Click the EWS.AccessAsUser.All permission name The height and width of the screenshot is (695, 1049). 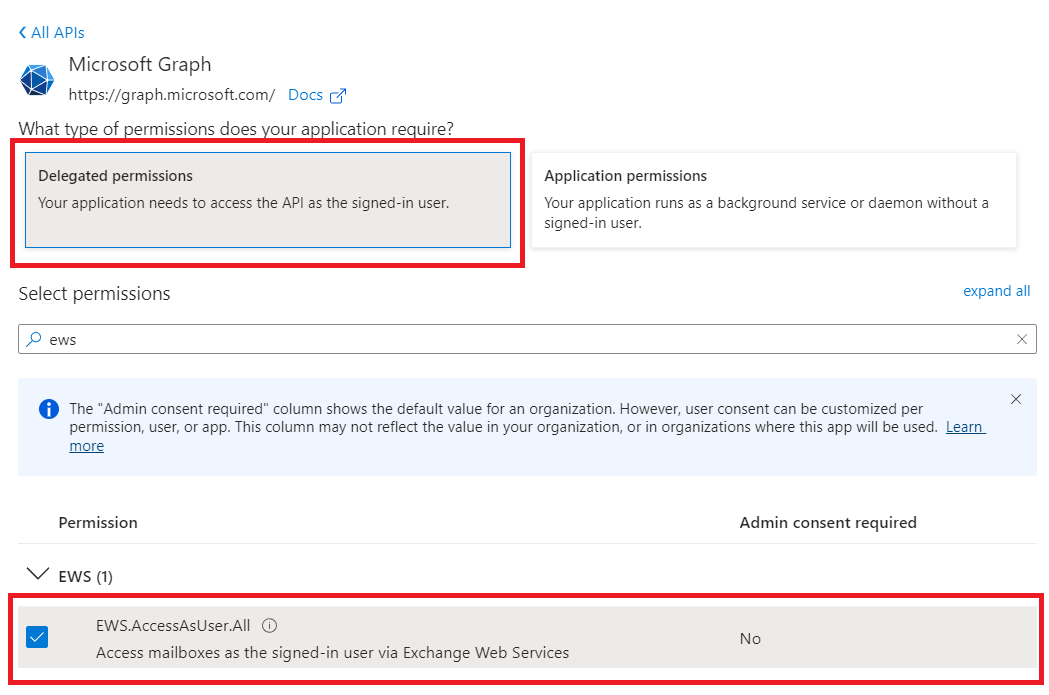click(173, 625)
